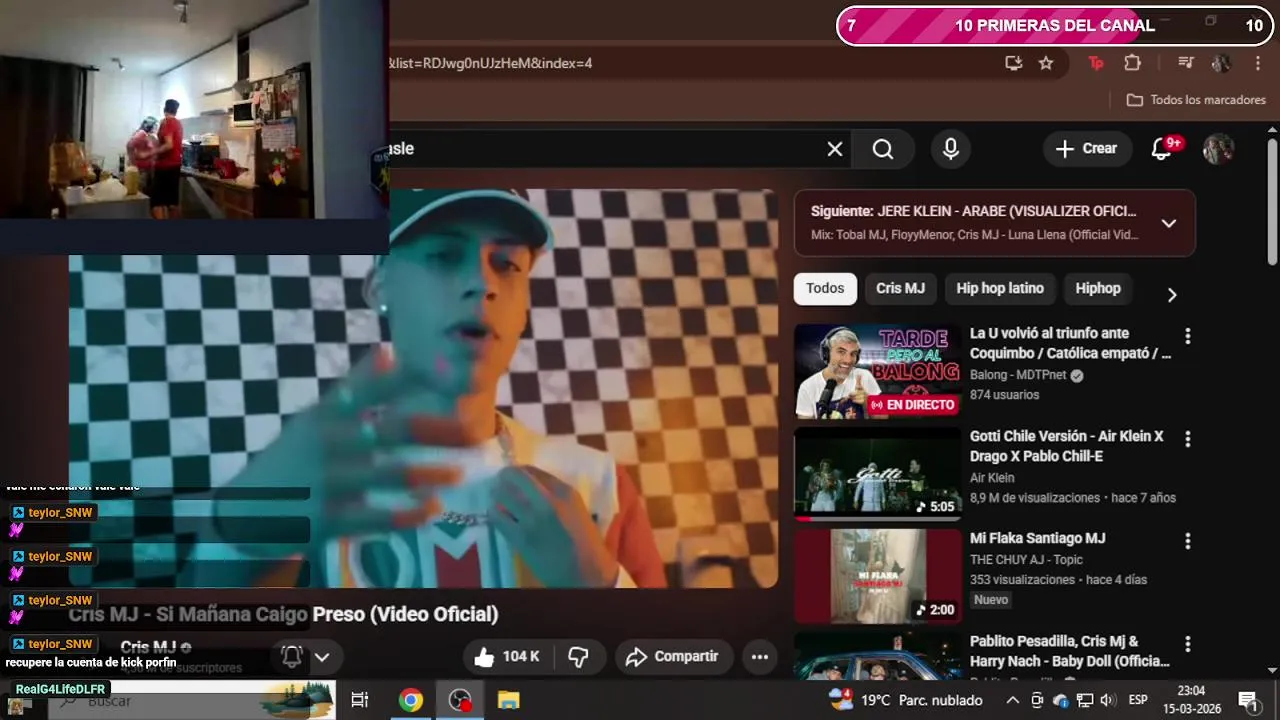Open the Chrome profile avatar
Screen dimensions: 1280x720
point(1221,63)
